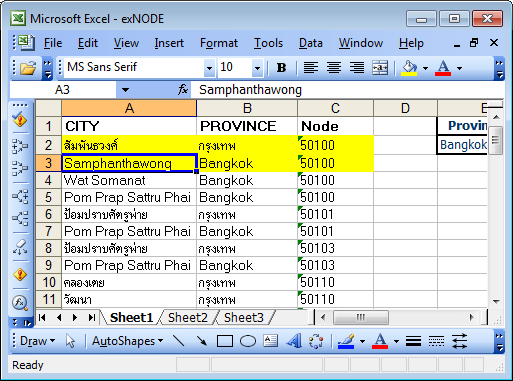The image size is (513, 381).
Task: Click Remove Dependent Arrows icon
Action: click(x=20, y=219)
